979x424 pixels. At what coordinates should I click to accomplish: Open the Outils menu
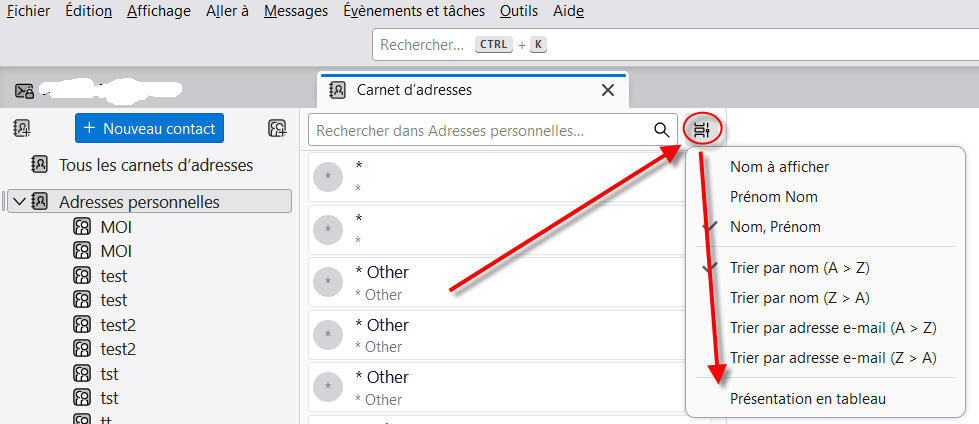(x=519, y=11)
